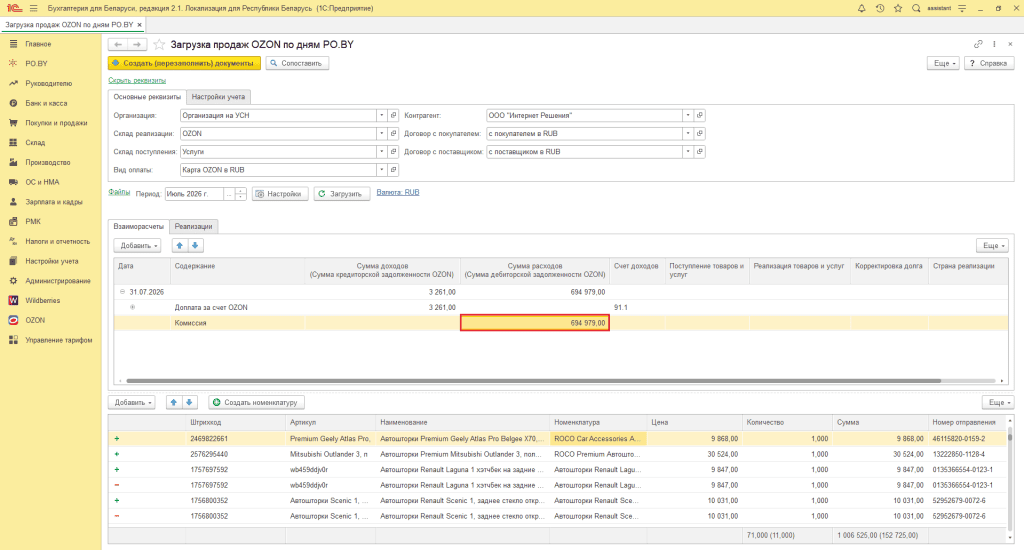The image size is (1024, 550).
Task: Move product row up arrow
Action: tap(174, 402)
